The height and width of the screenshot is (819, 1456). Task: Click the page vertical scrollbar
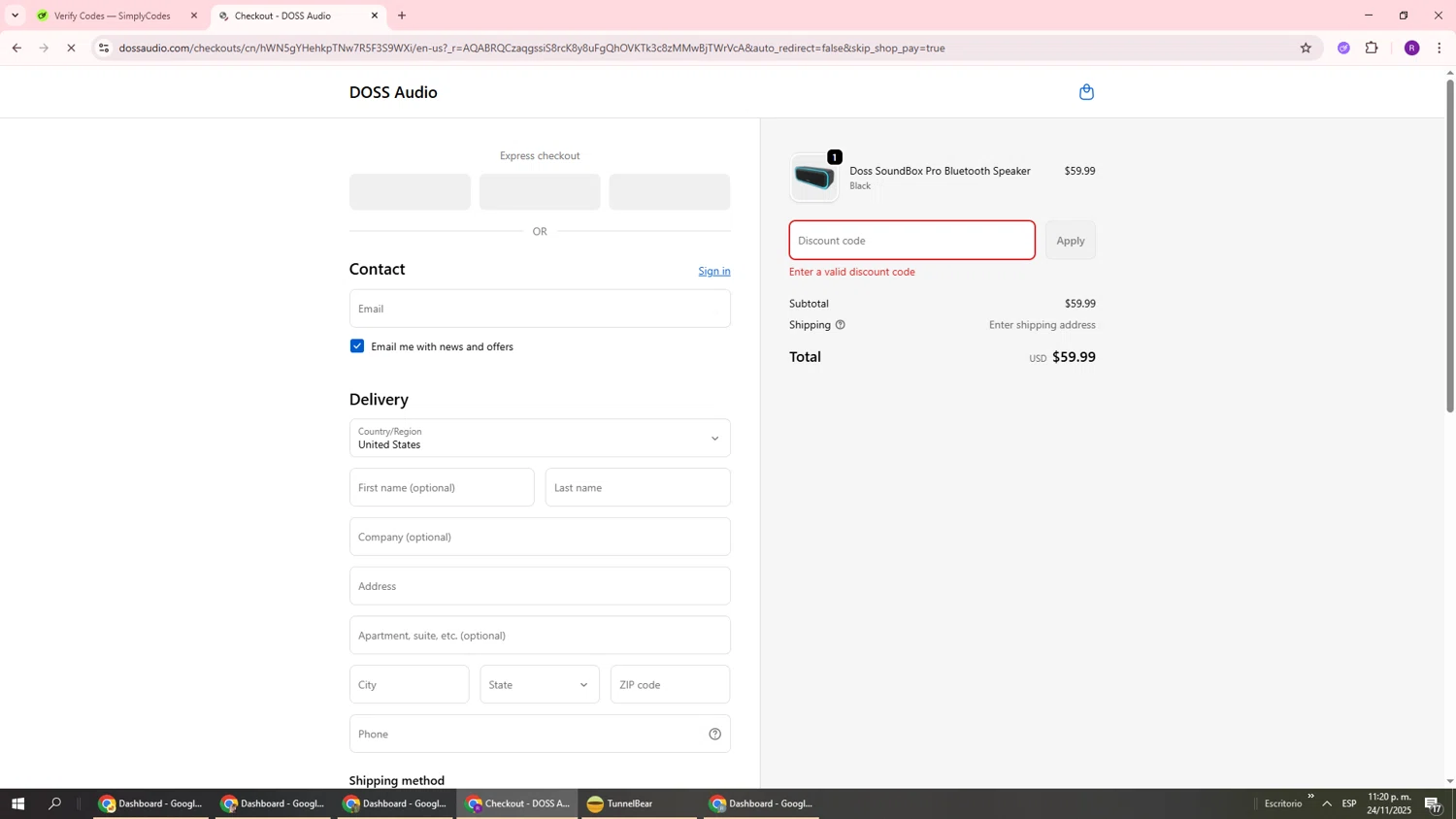click(1450, 246)
